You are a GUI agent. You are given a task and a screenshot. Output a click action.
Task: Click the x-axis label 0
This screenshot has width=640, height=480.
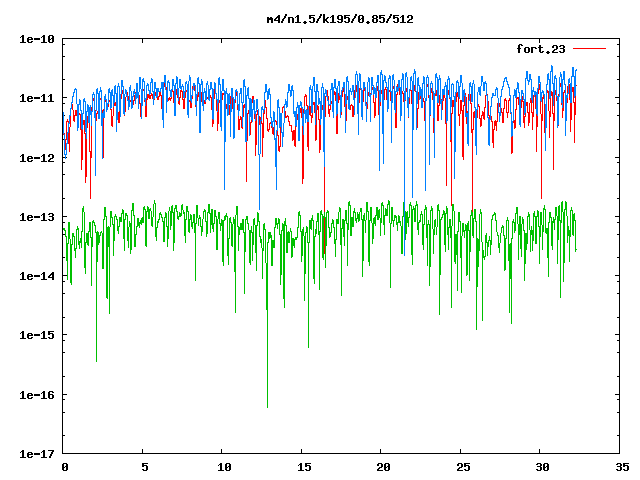65,467
